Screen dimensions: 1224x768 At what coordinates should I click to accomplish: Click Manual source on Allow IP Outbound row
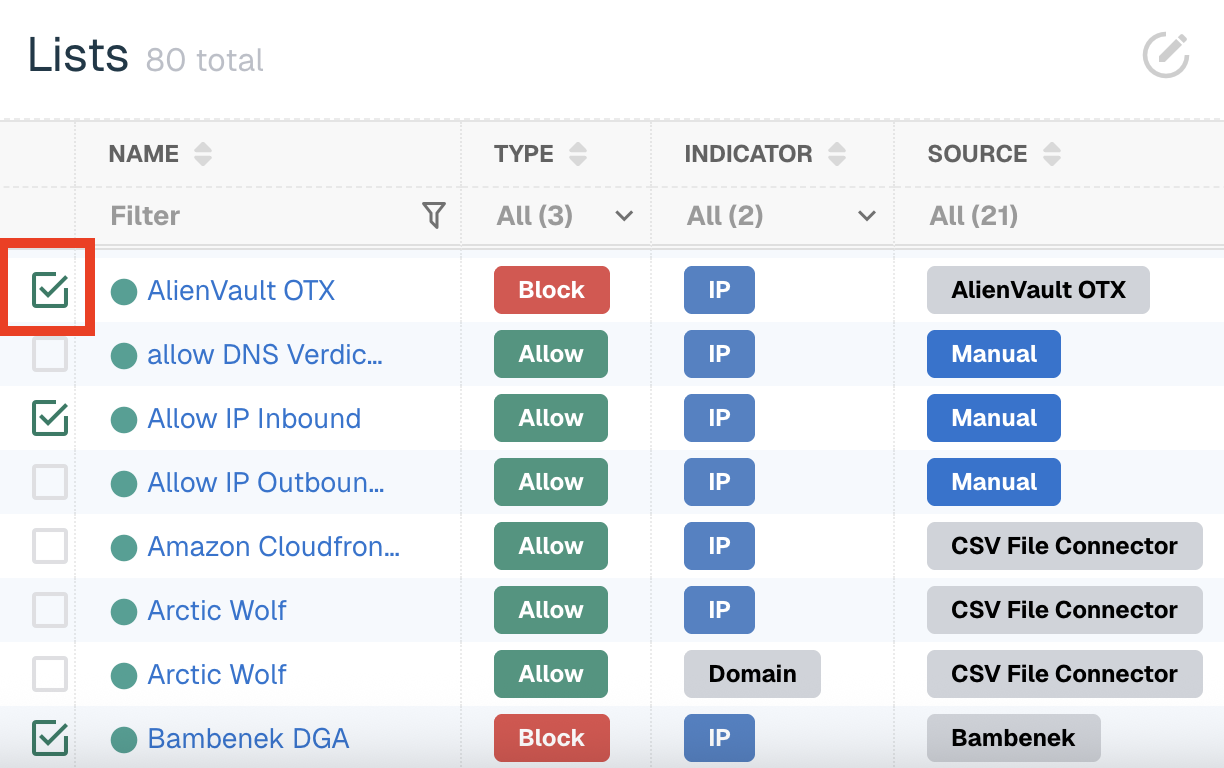pos(994,482)
